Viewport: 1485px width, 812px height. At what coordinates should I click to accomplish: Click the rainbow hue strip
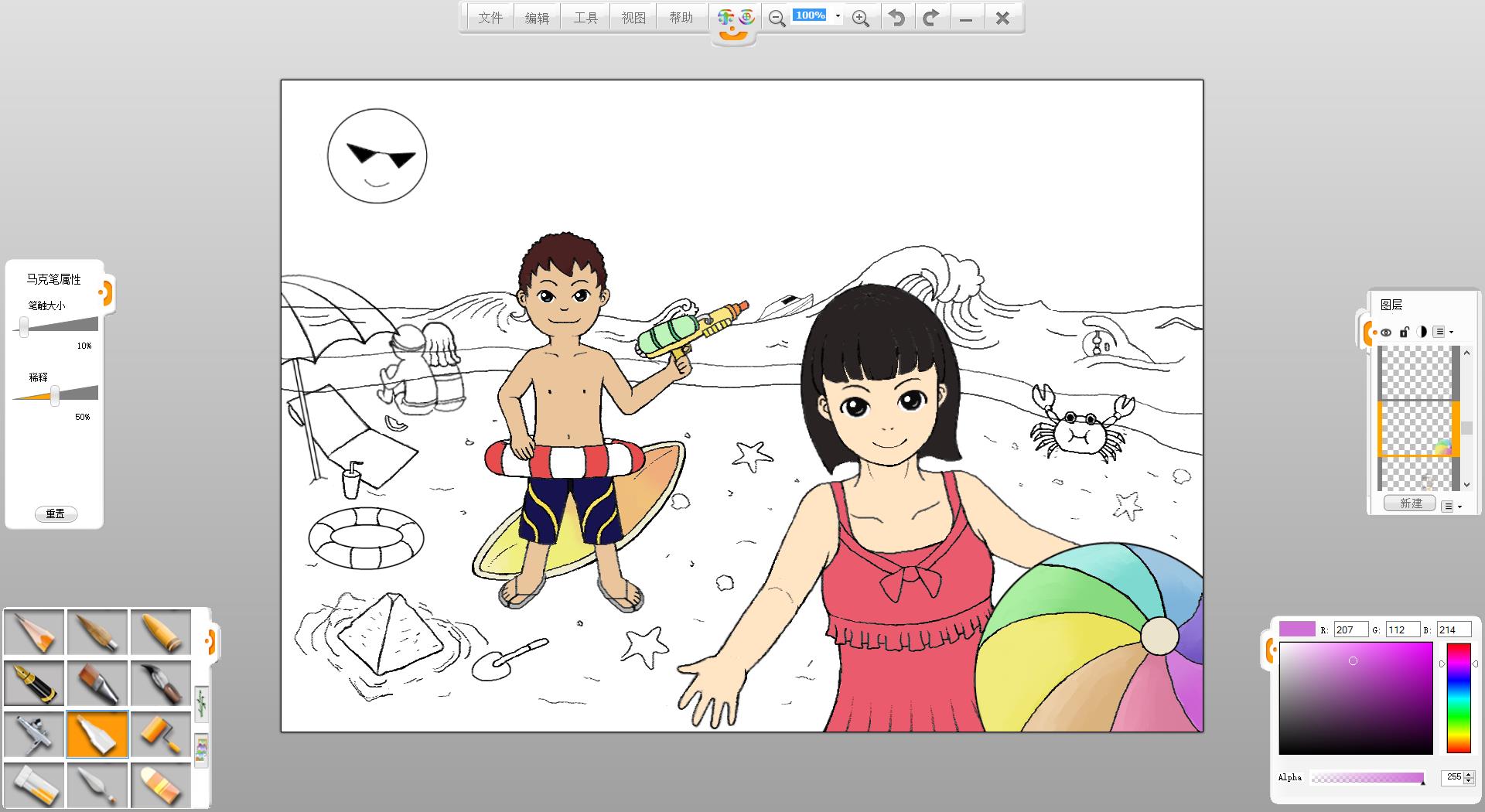point(1458,698)
